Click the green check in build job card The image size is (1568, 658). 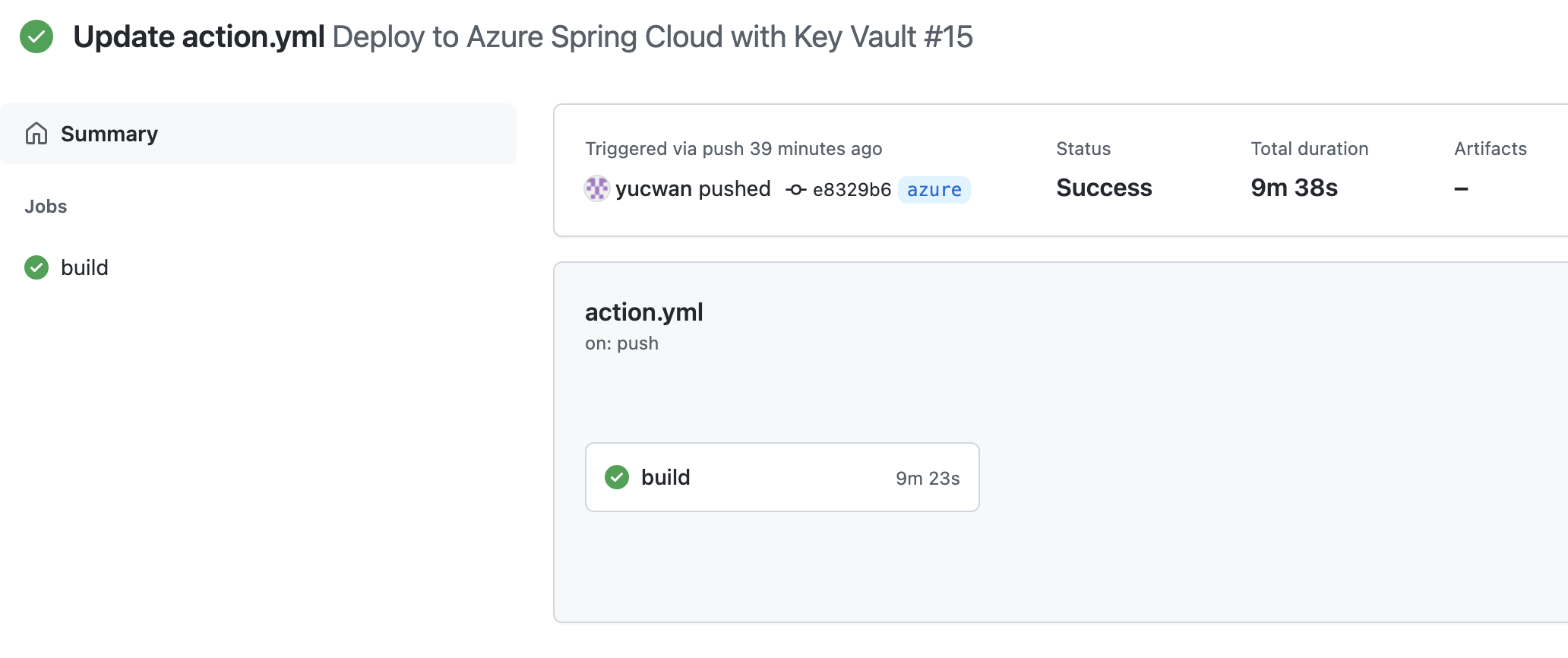pos(617,477)
